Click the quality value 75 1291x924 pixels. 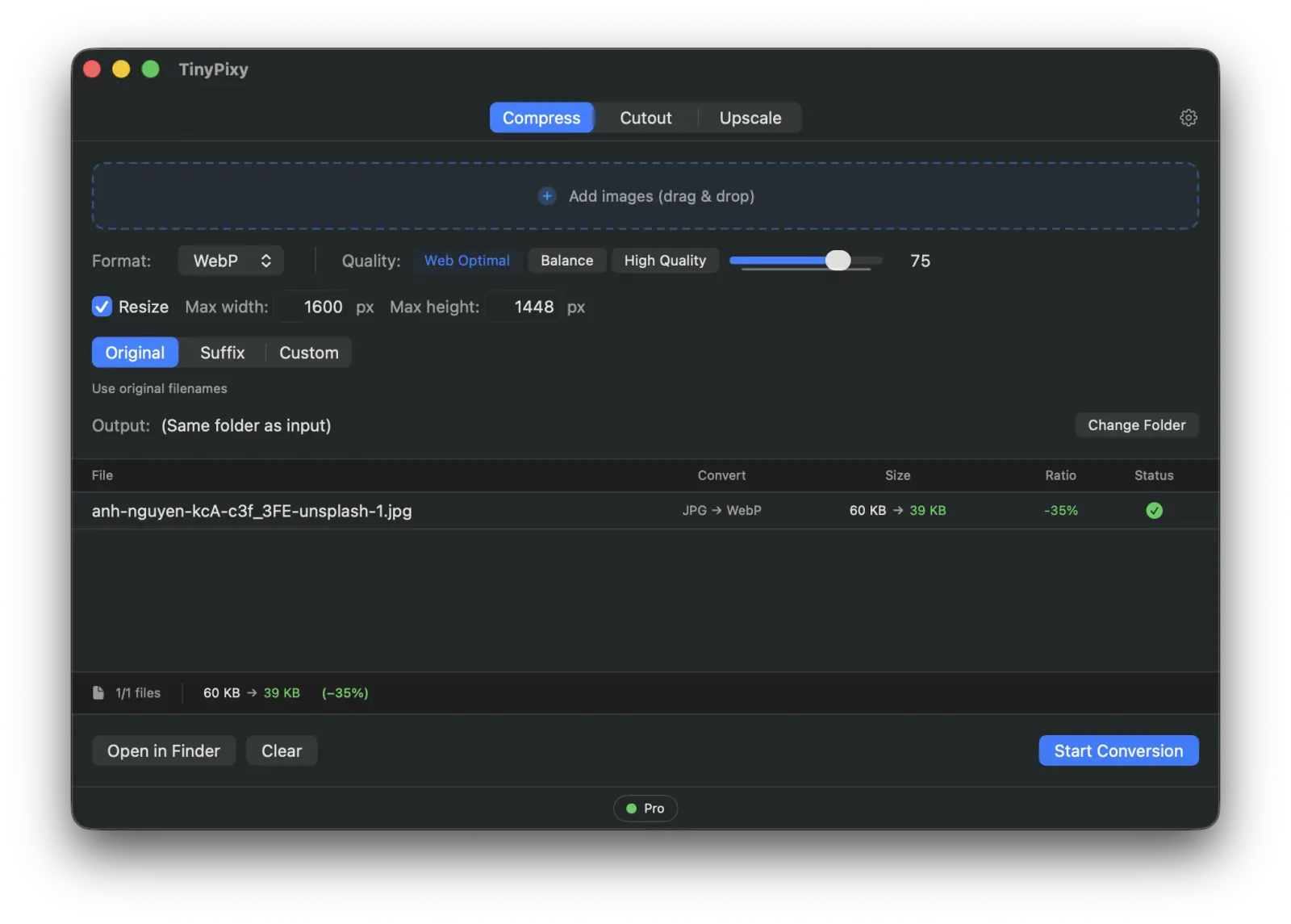920,261
